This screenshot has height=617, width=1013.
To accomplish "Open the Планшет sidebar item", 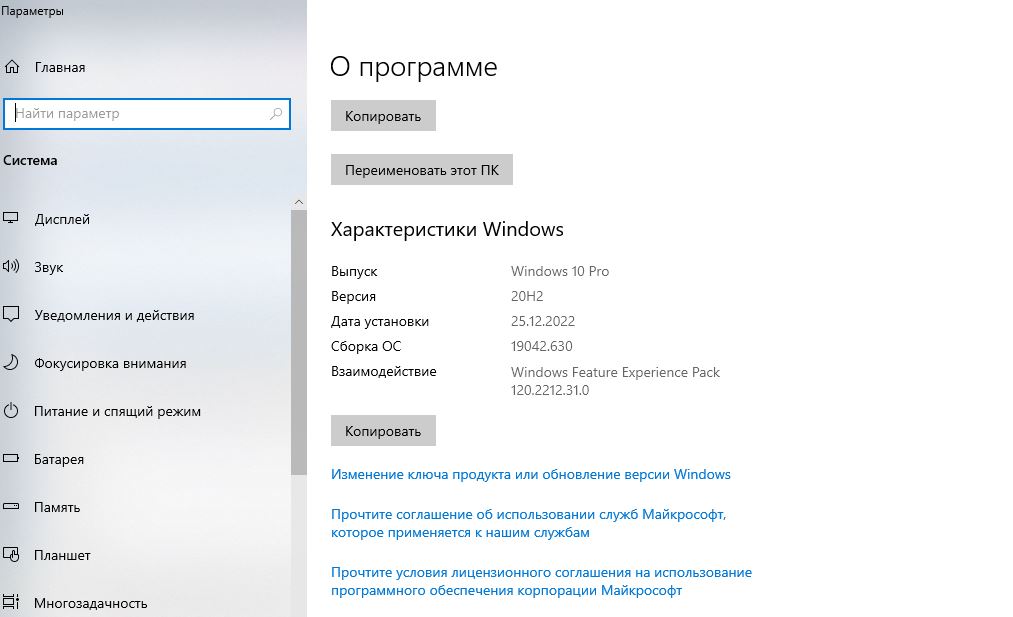I will (62, 555).
